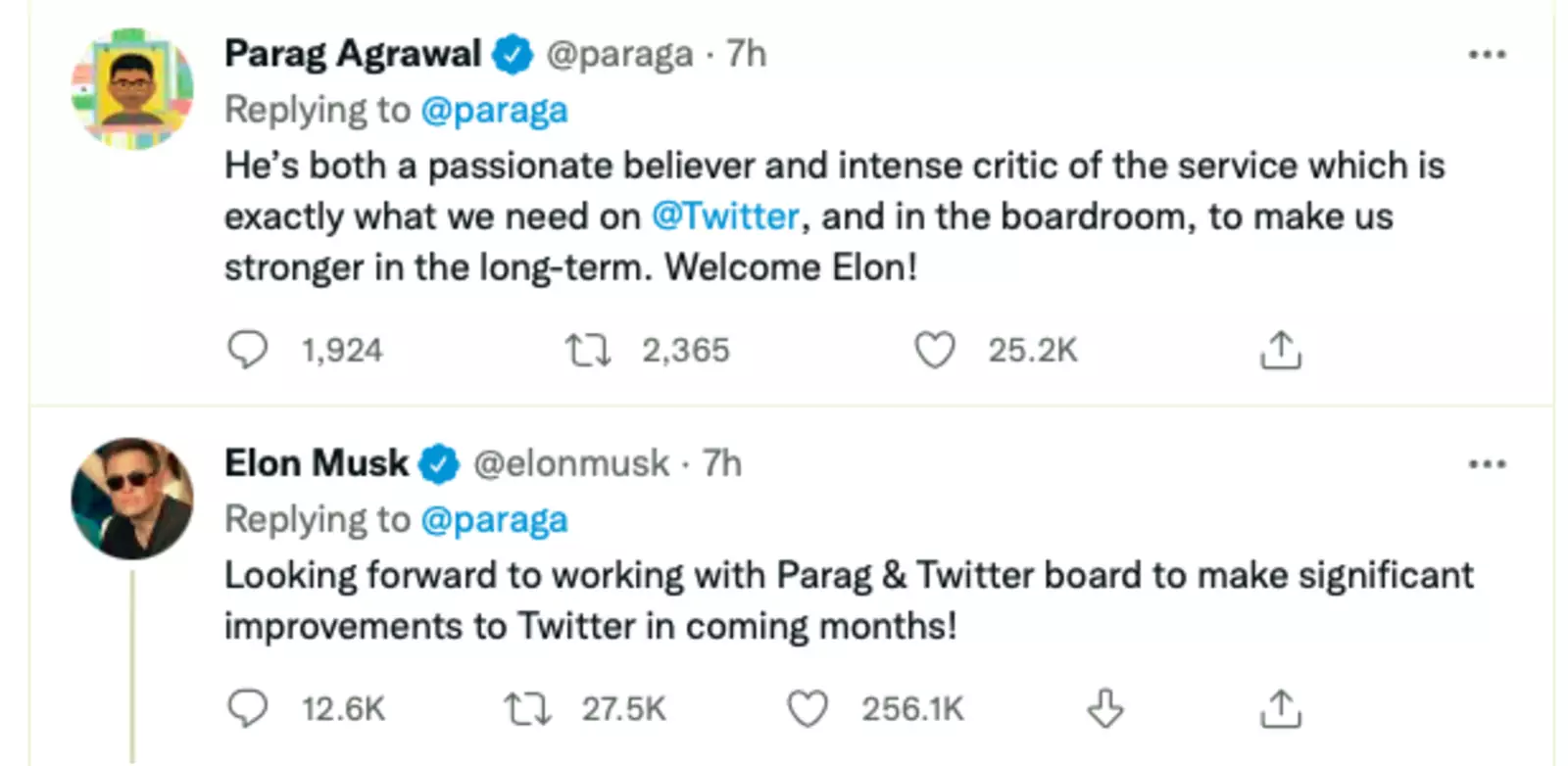This screenshot has width=1568, height=766.
Task: Retweet Elon Musk's tweet
Action: (527, 708)
